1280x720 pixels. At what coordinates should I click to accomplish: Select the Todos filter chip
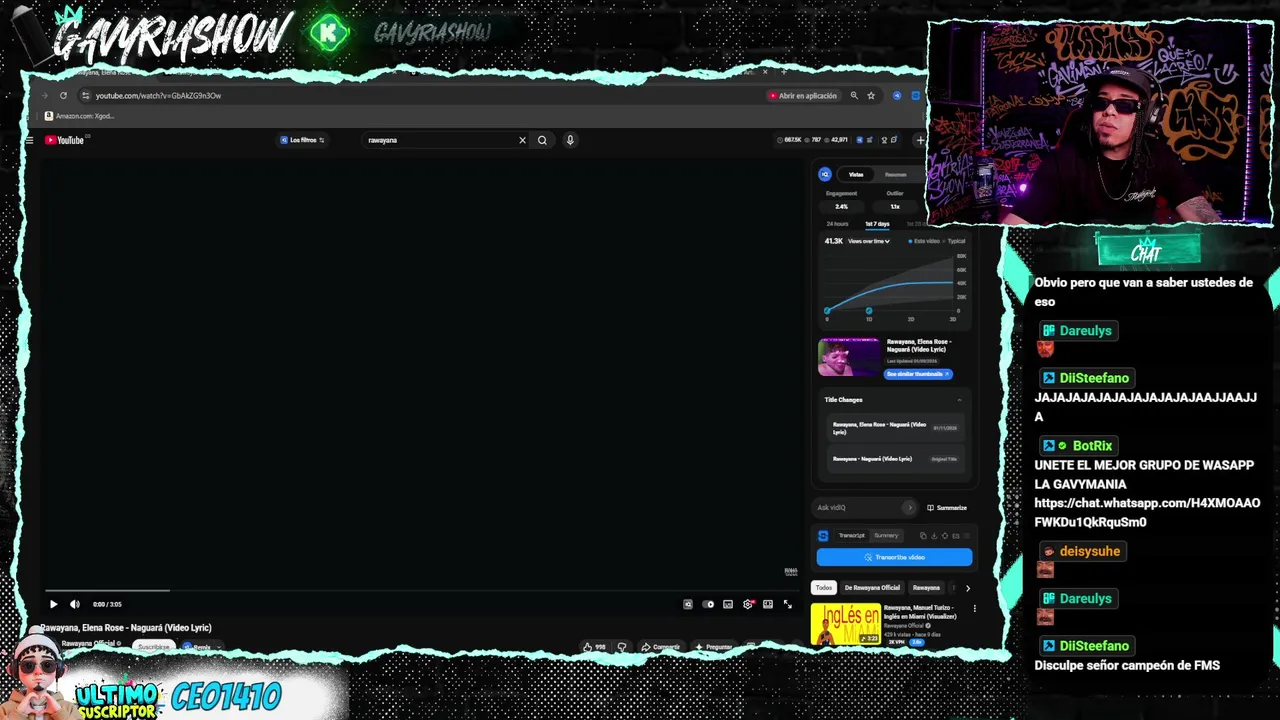pyautogui.click(x=823, y=588)
